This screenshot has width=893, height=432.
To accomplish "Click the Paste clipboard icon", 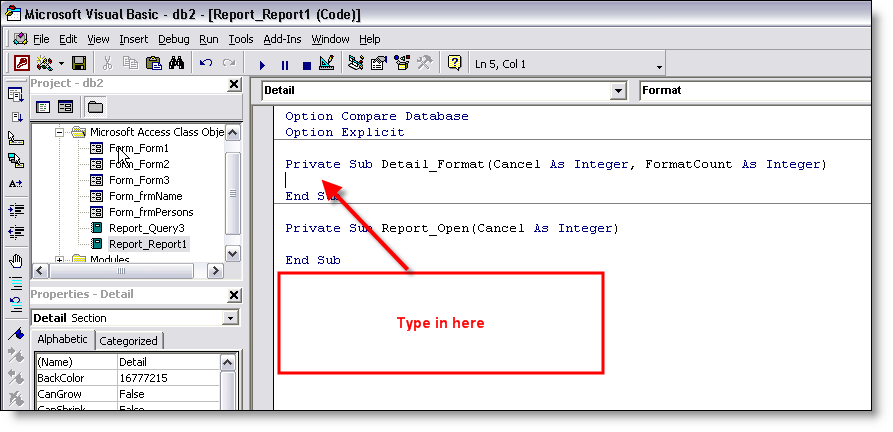I will click(x=153, y=63).
